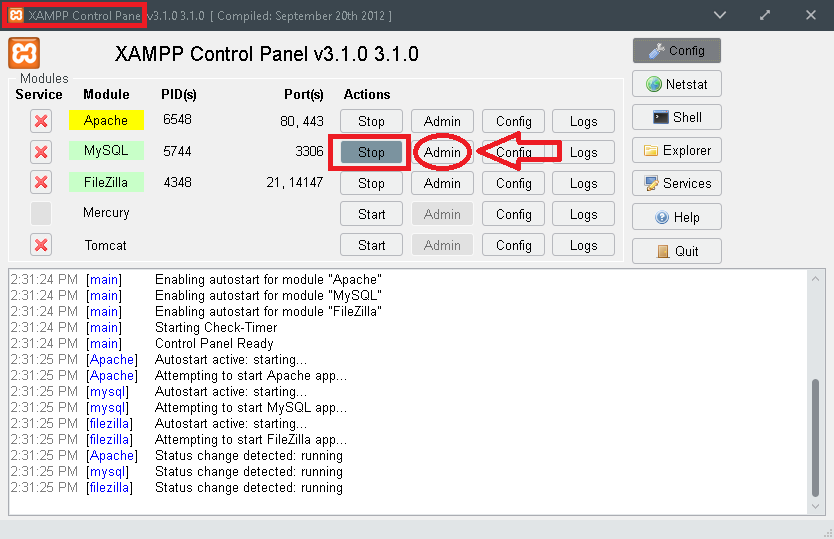Image resolution: width=834 pixels, height=539 pixels.
Task: Open FileZilla Logs menu
Action: [x=583, y=183]
